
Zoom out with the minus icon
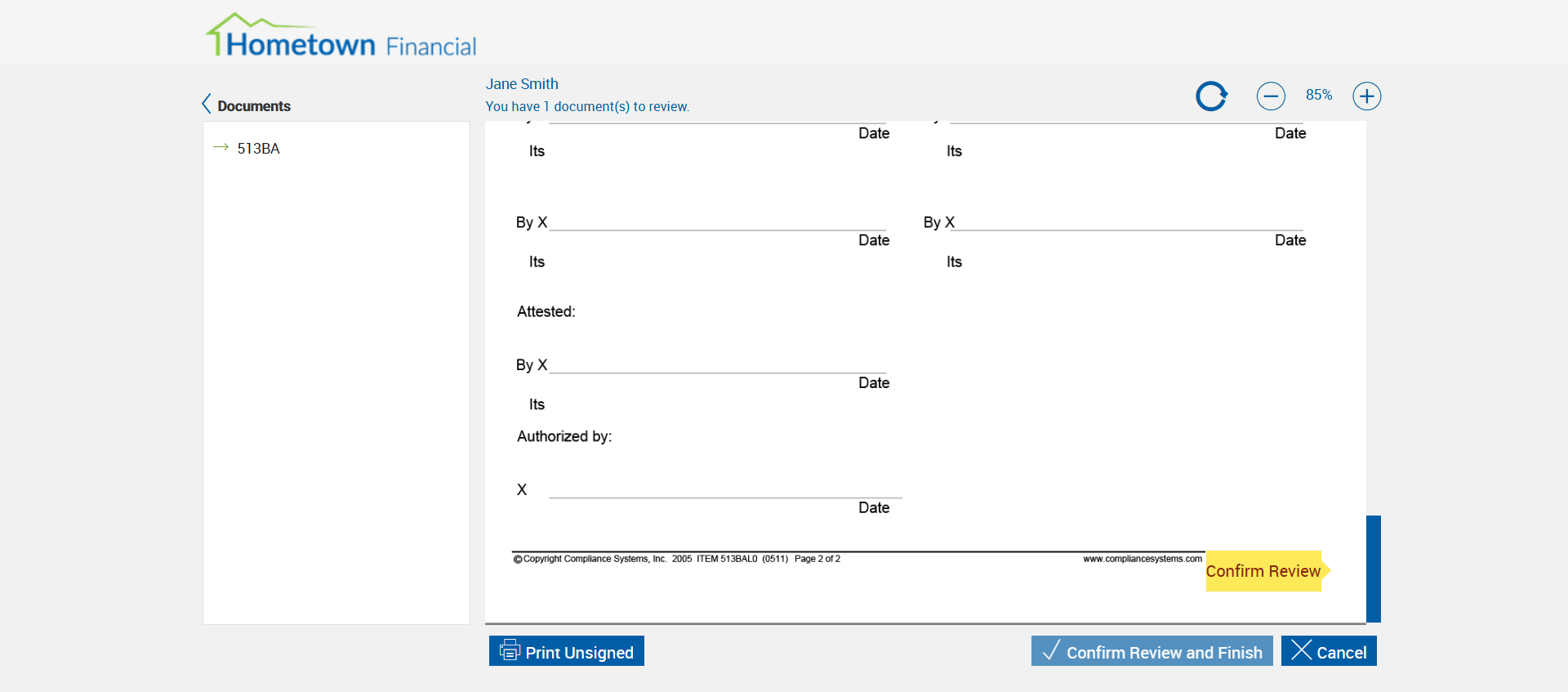(1270, 96)
